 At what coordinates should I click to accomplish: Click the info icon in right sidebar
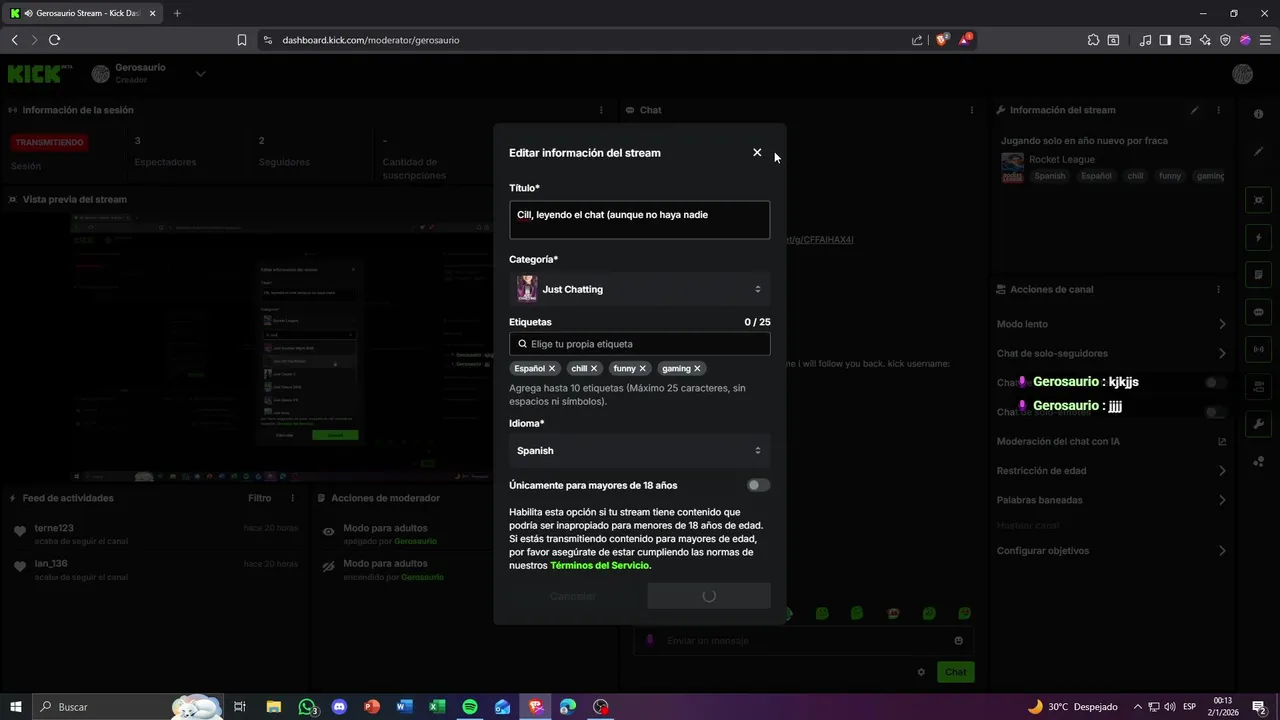pyautogui.click(x=1258, y=114)
